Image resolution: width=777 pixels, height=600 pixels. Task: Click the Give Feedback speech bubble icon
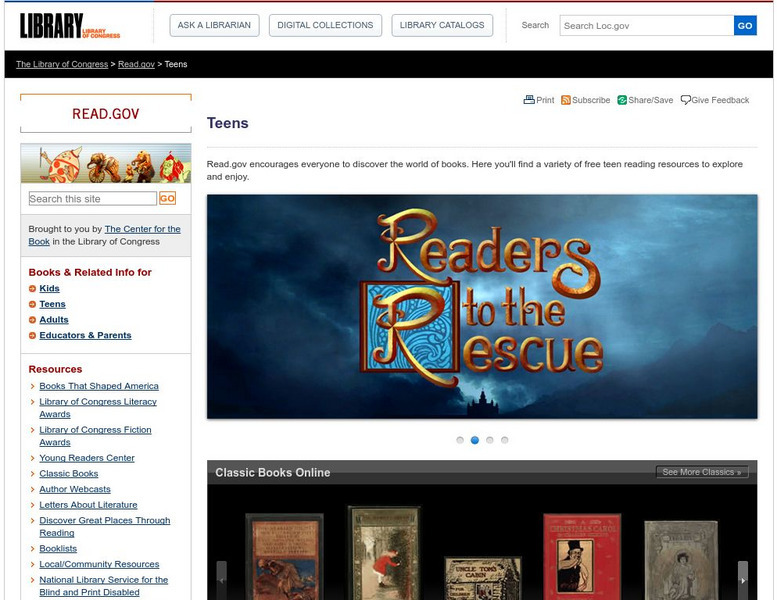685,100
